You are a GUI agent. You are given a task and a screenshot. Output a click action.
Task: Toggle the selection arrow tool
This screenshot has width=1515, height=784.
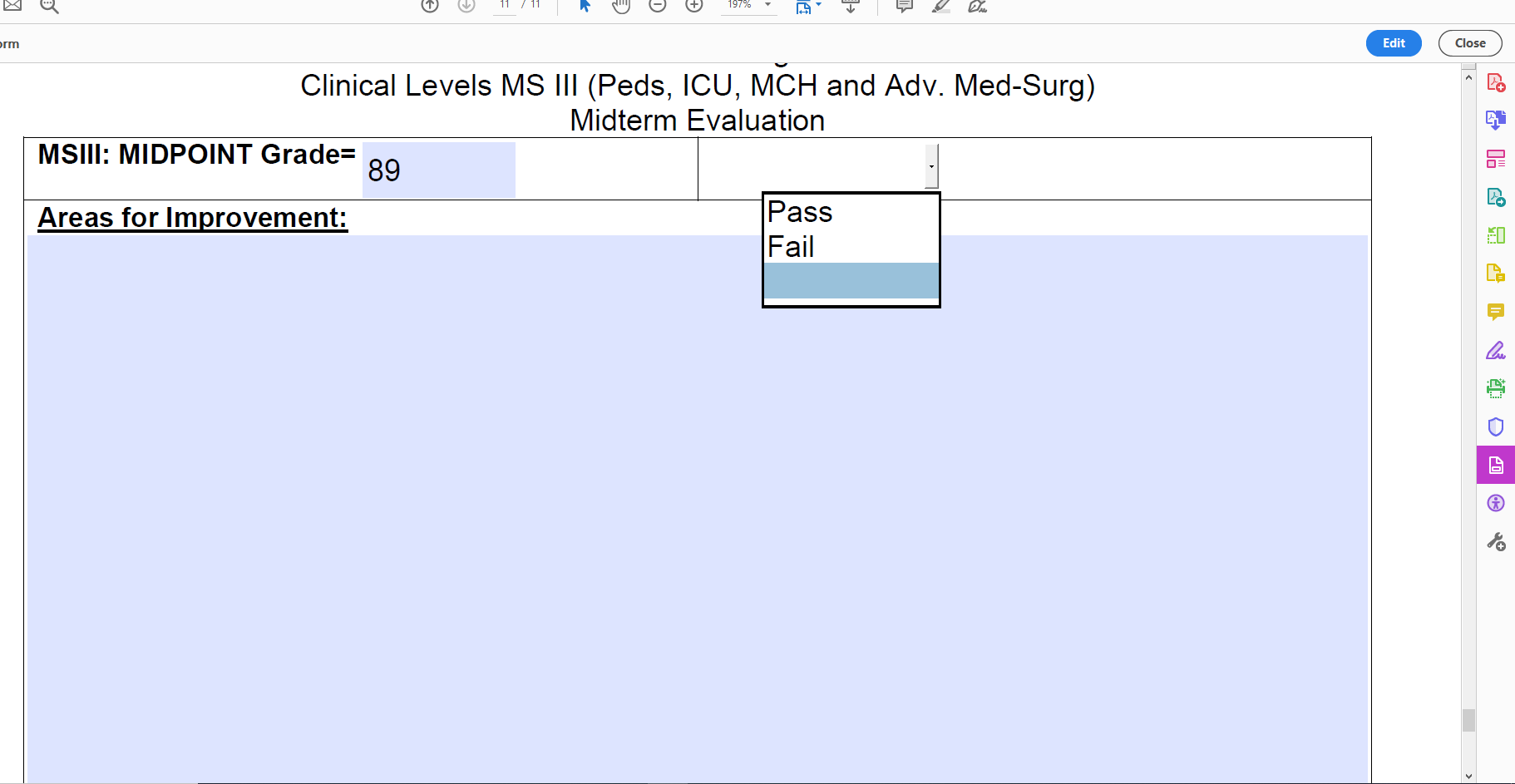click(585, 7)
